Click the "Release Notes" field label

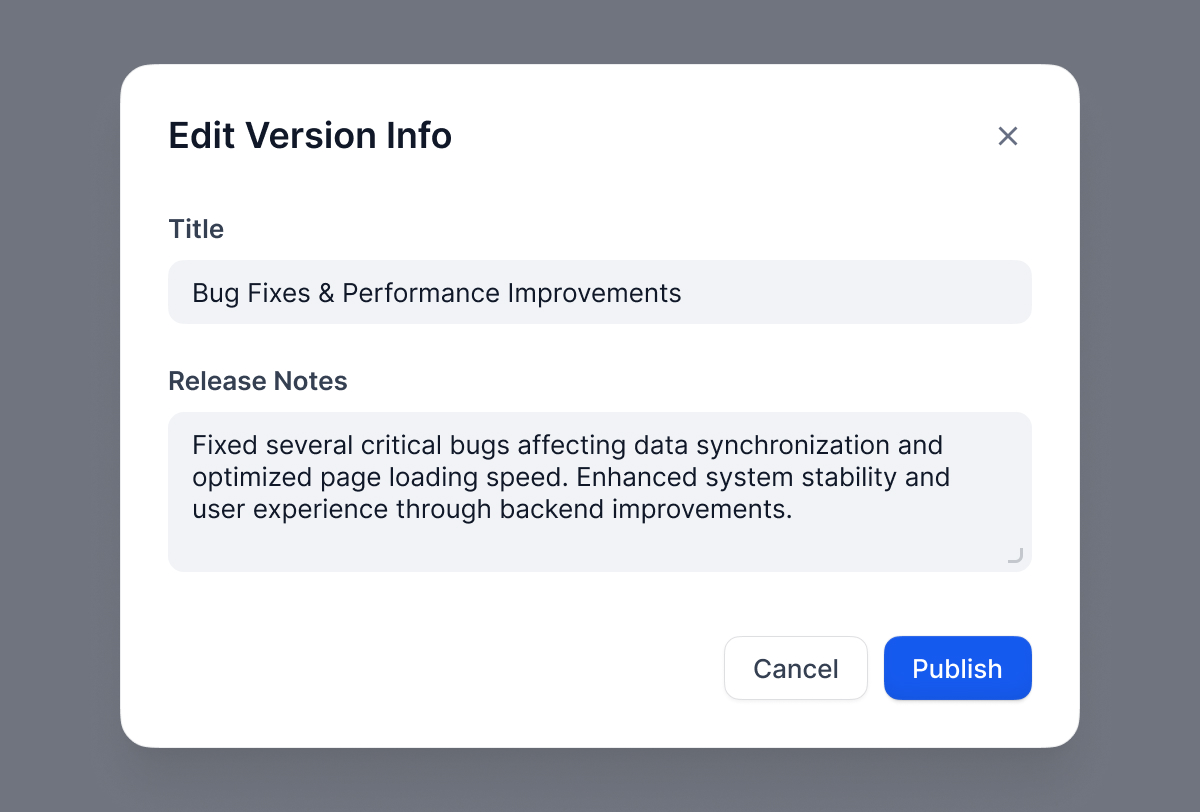(x=258, y=381)
